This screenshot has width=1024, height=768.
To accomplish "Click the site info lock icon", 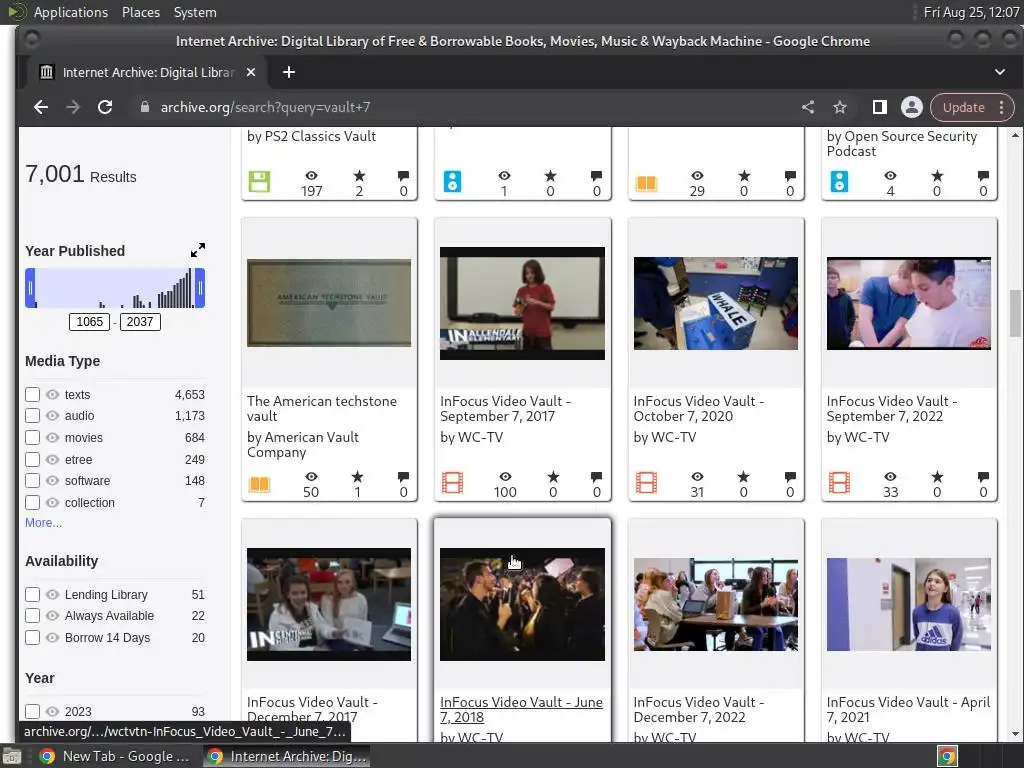I will pos(145,107).
